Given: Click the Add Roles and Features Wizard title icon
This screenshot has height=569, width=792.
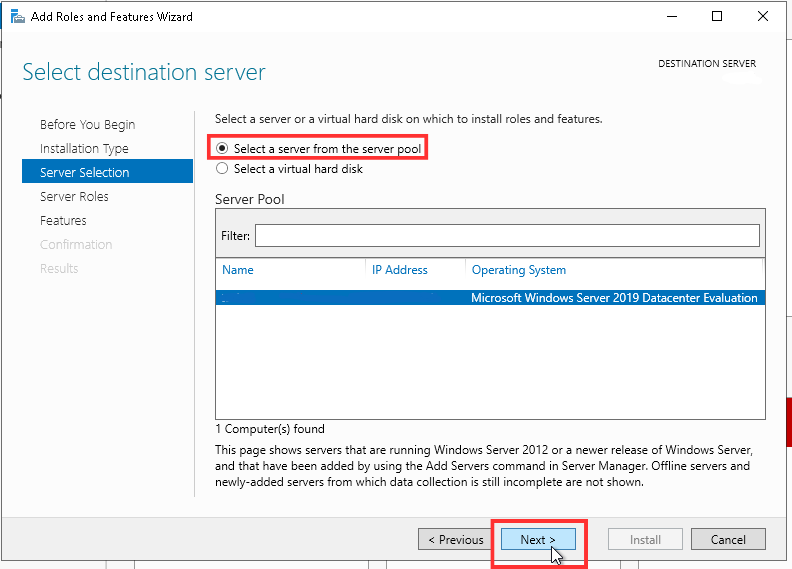Looking at the screenshot, I should [x=18, y=17].
